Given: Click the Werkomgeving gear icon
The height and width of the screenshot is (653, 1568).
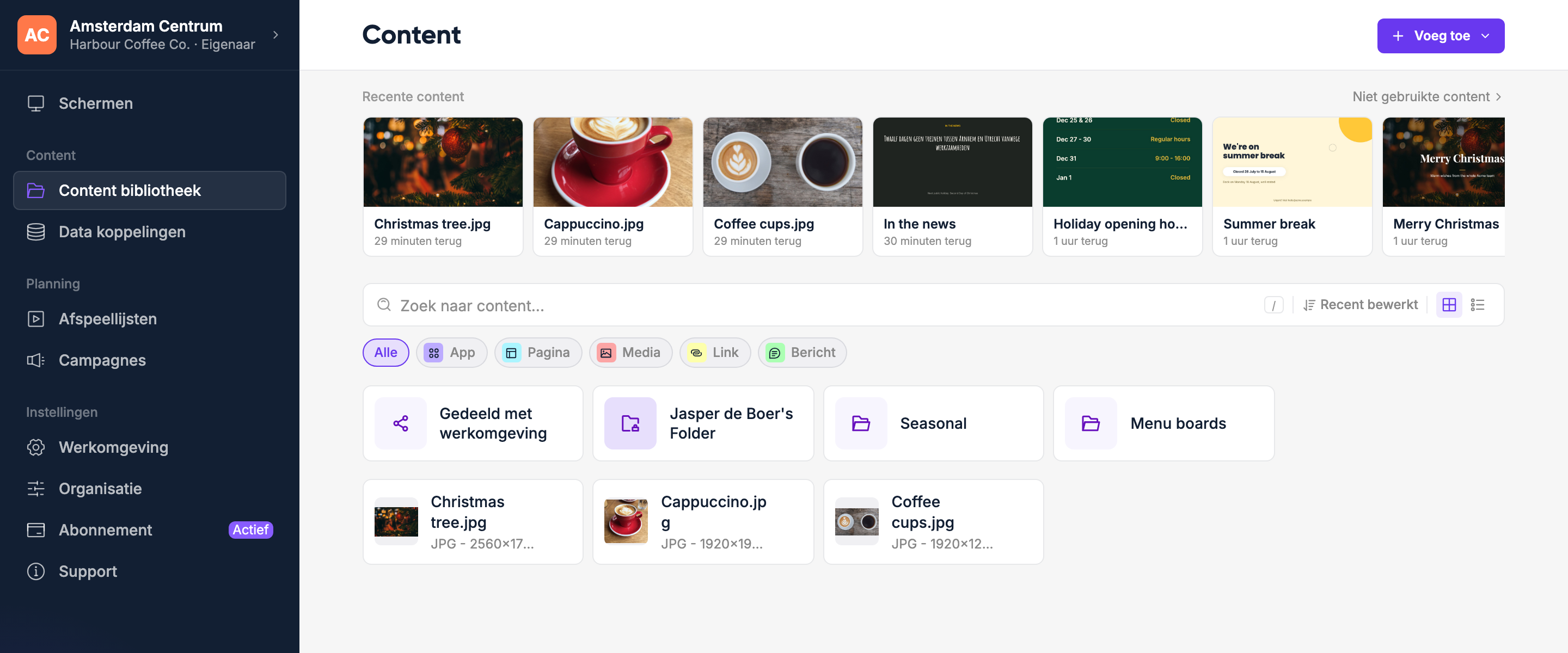Looking at the screenshot, I should pyautogui.click(x=36, y=447).
